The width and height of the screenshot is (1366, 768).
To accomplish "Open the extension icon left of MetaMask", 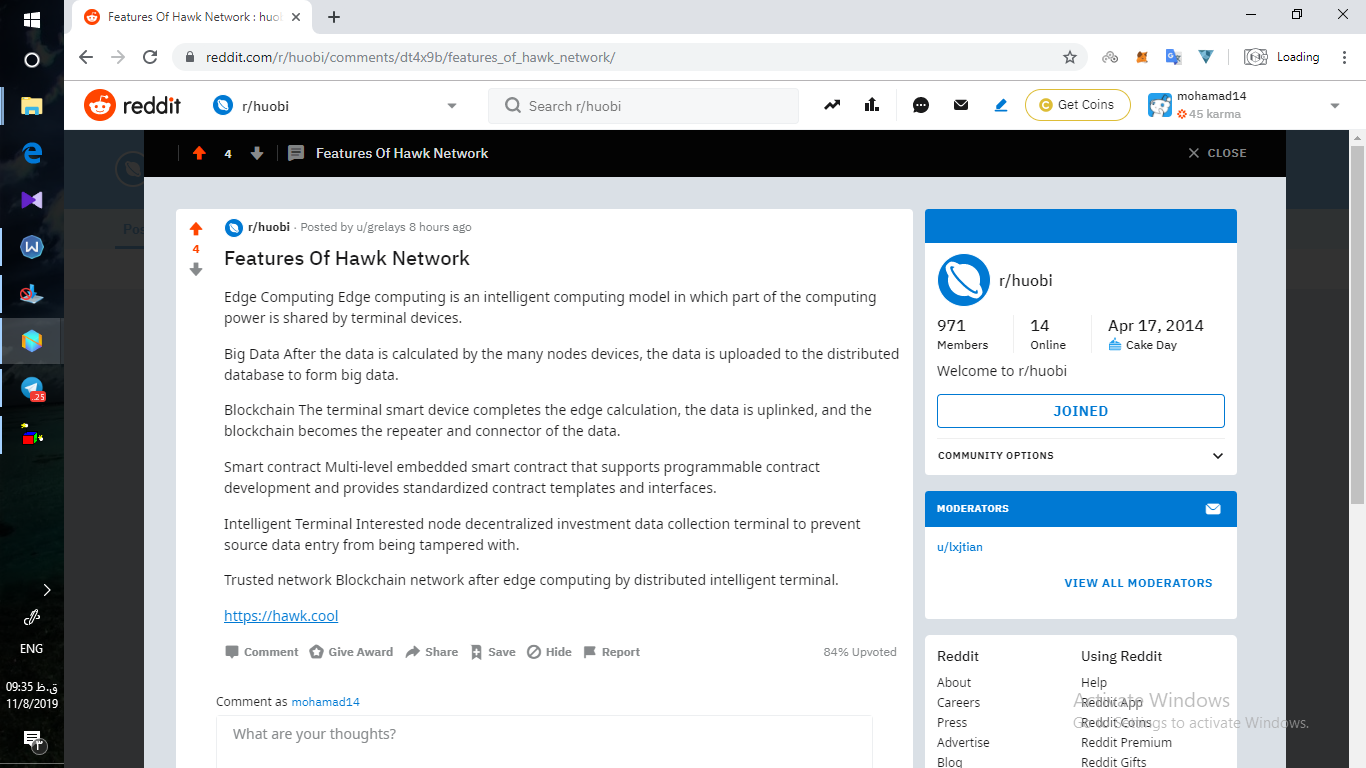I will point(1110,57).
